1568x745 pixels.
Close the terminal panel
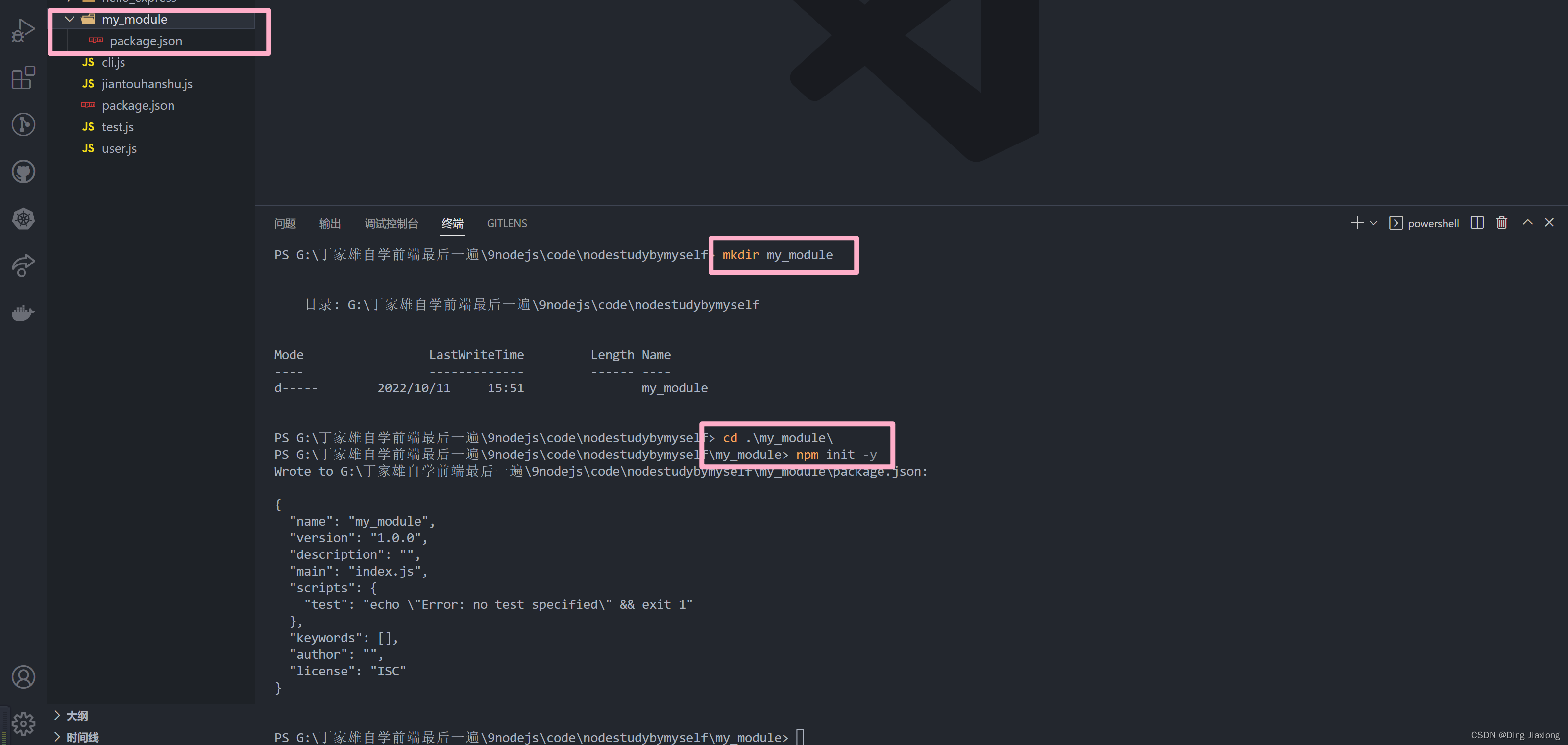tap(1549, 223)
